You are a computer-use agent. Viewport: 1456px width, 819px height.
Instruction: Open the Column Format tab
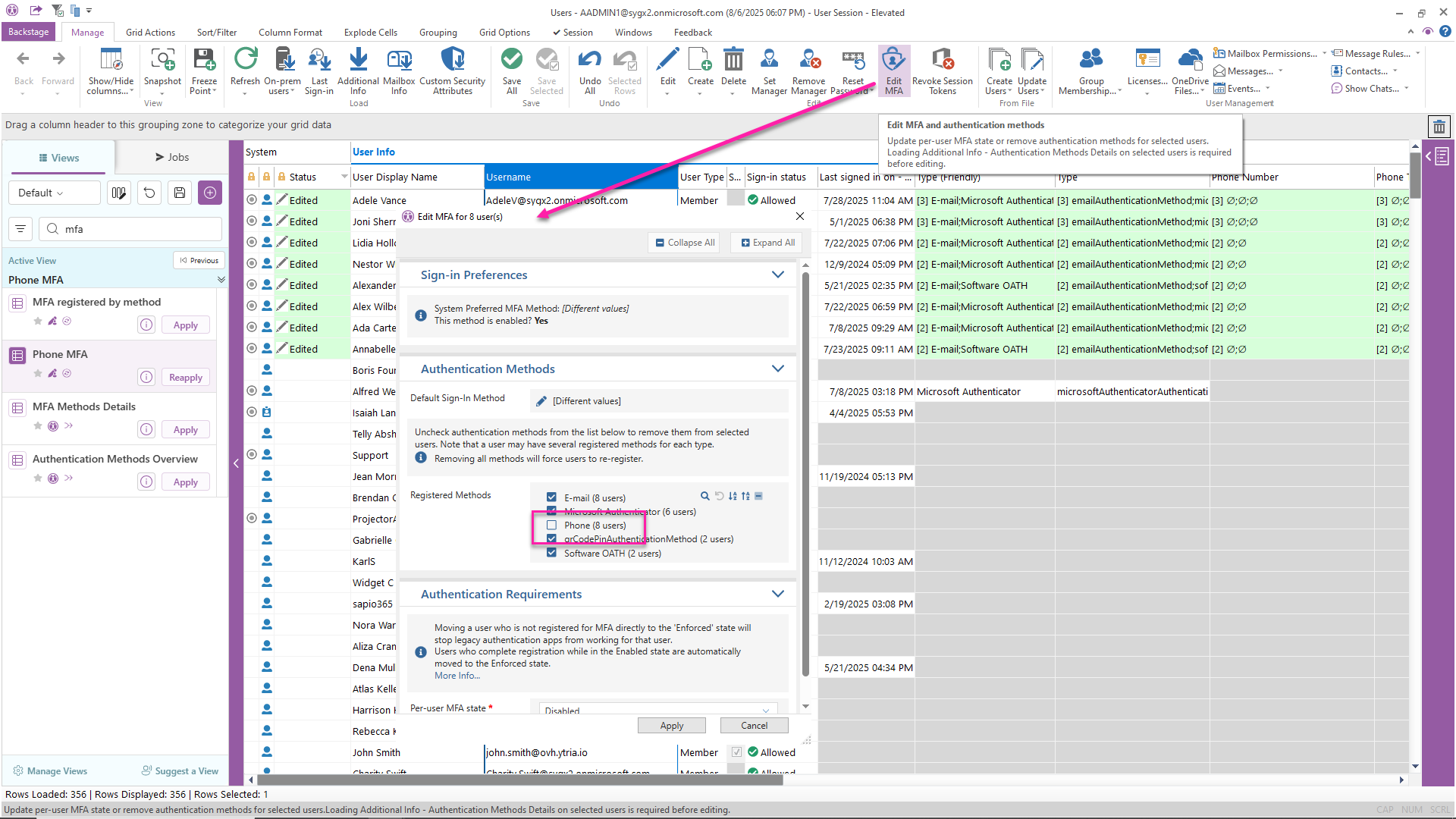pyautogui.click(x=290, y=32)
